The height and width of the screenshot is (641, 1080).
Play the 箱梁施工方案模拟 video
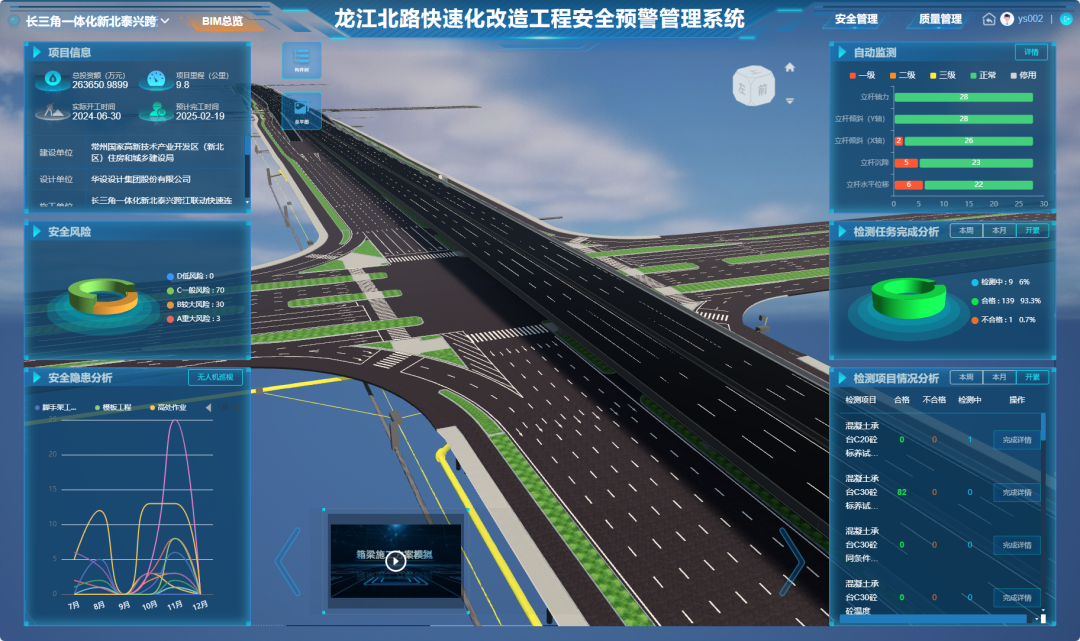[395, 561]
